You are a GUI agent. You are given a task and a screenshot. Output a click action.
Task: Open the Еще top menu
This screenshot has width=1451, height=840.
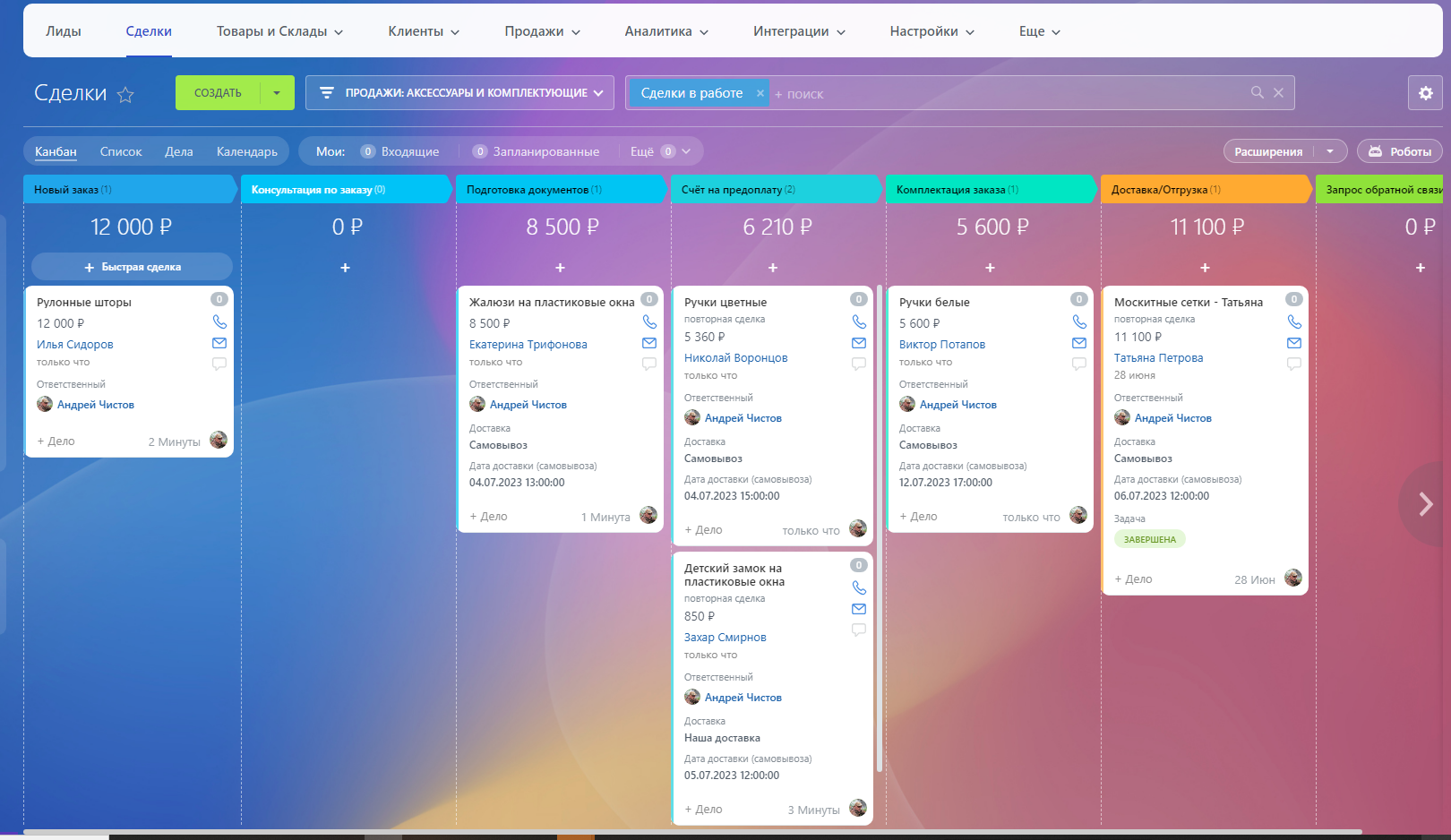coord(1040,31)
